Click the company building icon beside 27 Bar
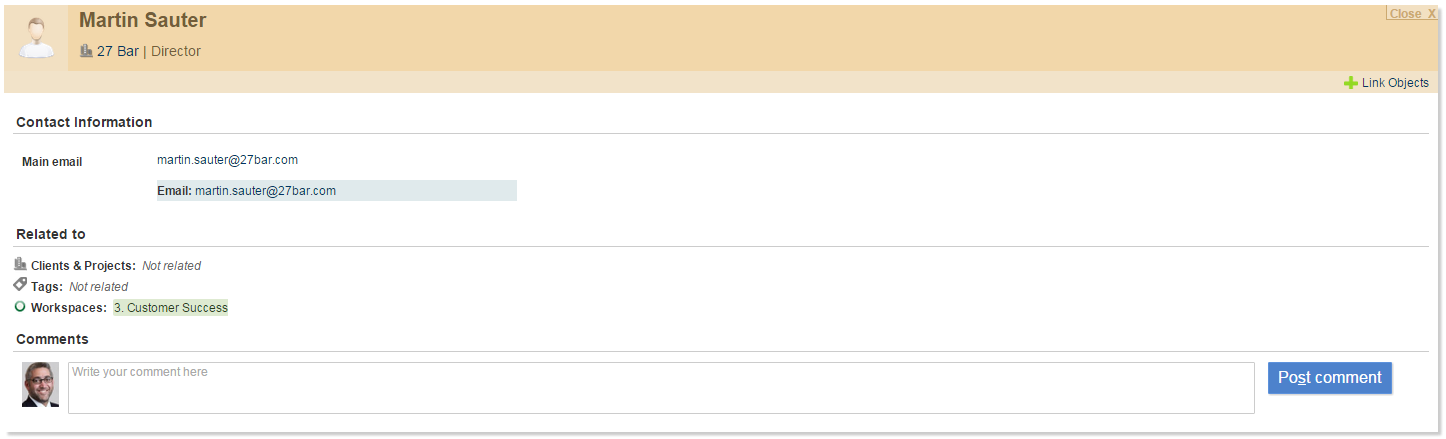 [86, 51]
